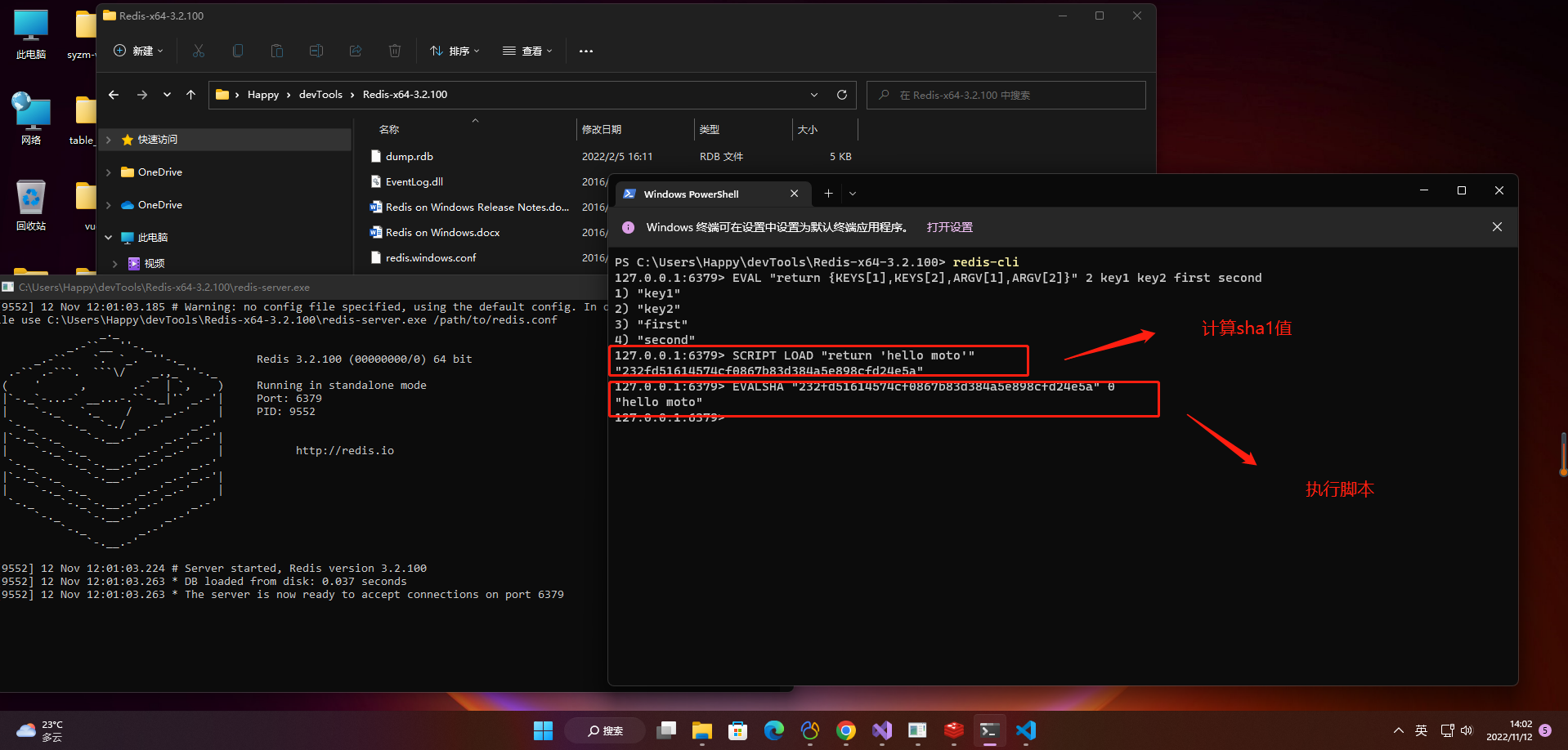Open the 查看 view dropdown
The width and height of the screenshot is (1568, 750).
527,51
